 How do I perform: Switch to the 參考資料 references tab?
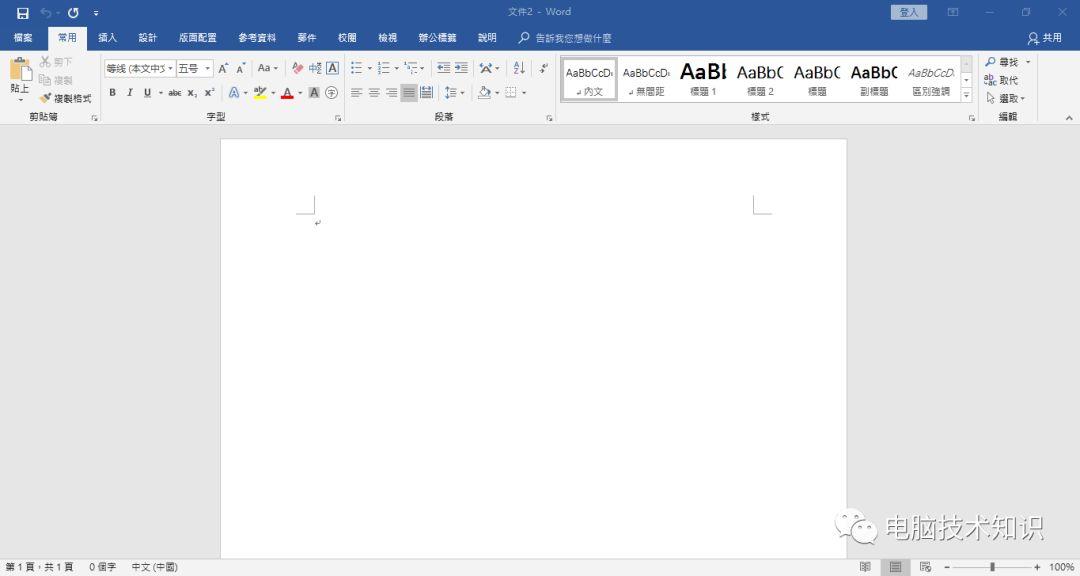tap(257, 38)
